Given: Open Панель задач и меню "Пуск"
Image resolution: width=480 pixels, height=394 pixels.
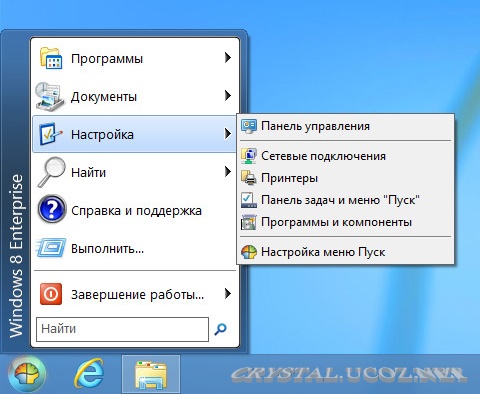Looking at the screenshot, I should pyautogui.click(x=345, y=200).
